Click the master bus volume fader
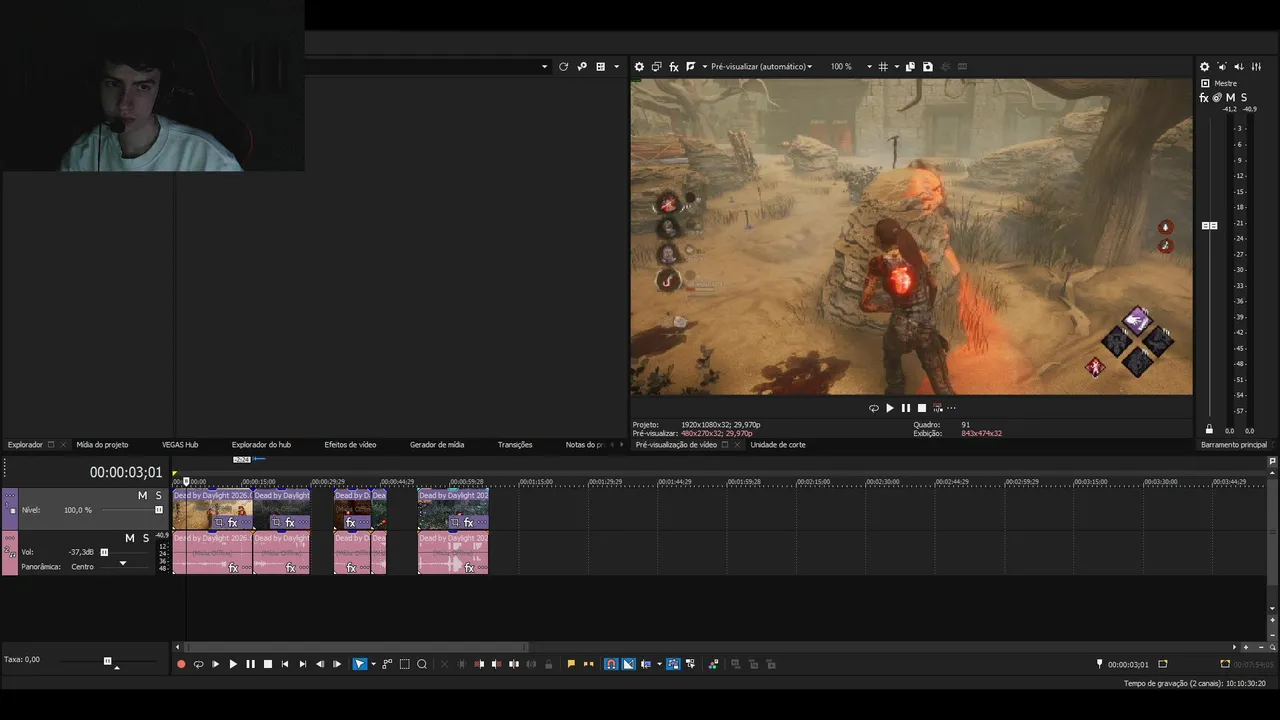The image size is (1280, 720). [1209, 226]
